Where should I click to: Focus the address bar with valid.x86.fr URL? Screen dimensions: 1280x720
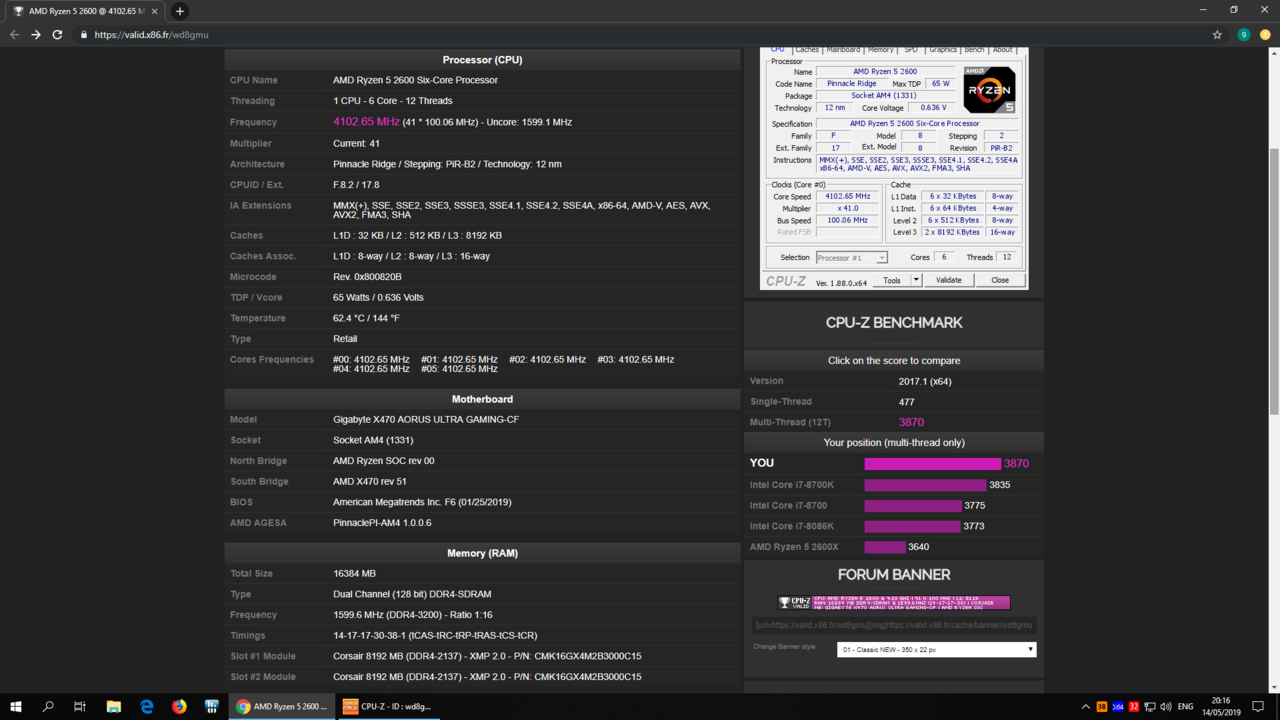640,34
